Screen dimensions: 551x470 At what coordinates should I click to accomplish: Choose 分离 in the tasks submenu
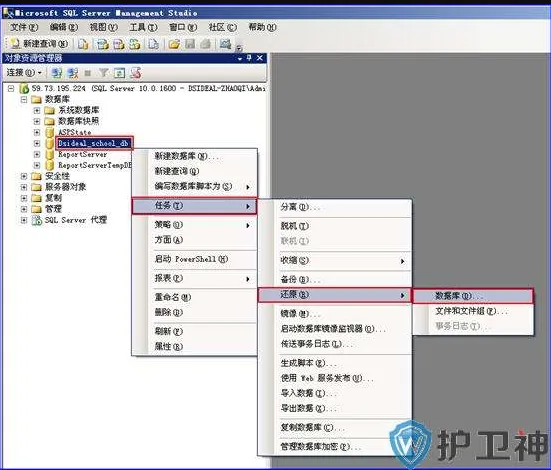(x=335, y=207)
